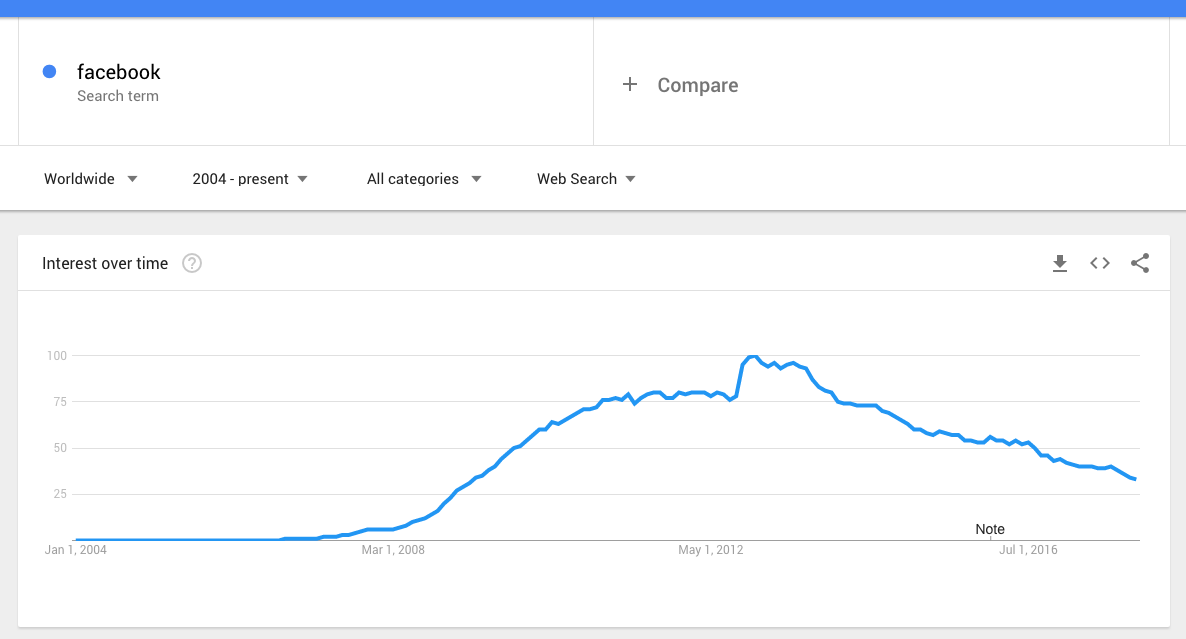1186x639 pixels.
Task: Click the Compare text to add term
Action: [x=698, y=86]
